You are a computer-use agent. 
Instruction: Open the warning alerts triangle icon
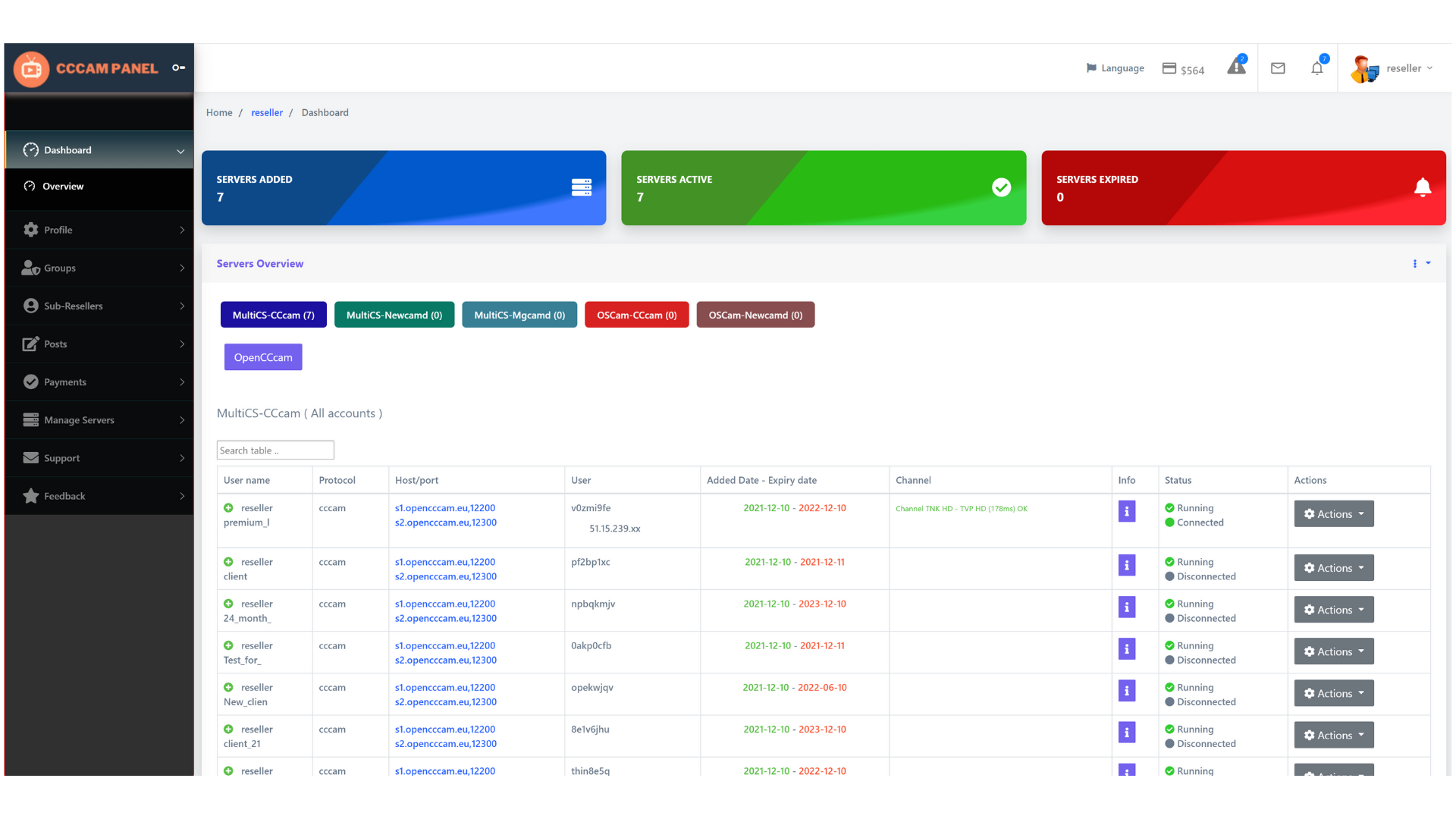pyautogui.click(x=1237, y=67)
